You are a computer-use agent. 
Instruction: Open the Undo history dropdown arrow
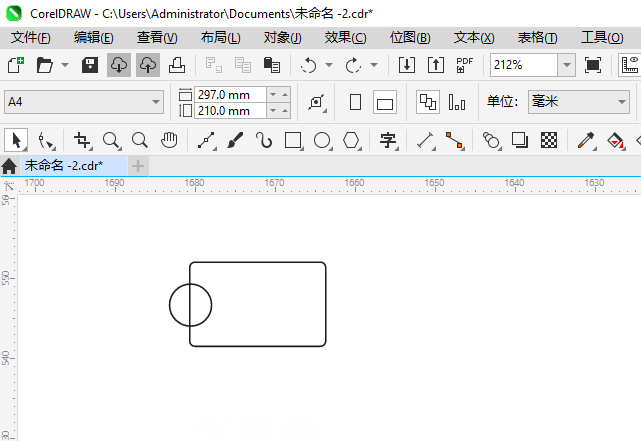click(329, 65)
